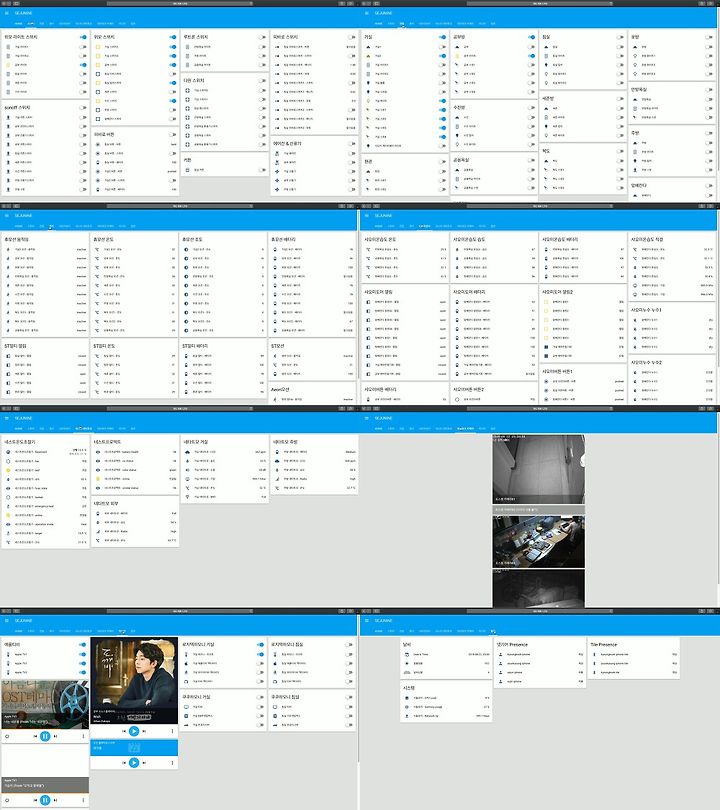The width and height of the screenshot is (720, 810).
Task: Turn off the 위모 스위치 group toggle
Action: [173, 37]
